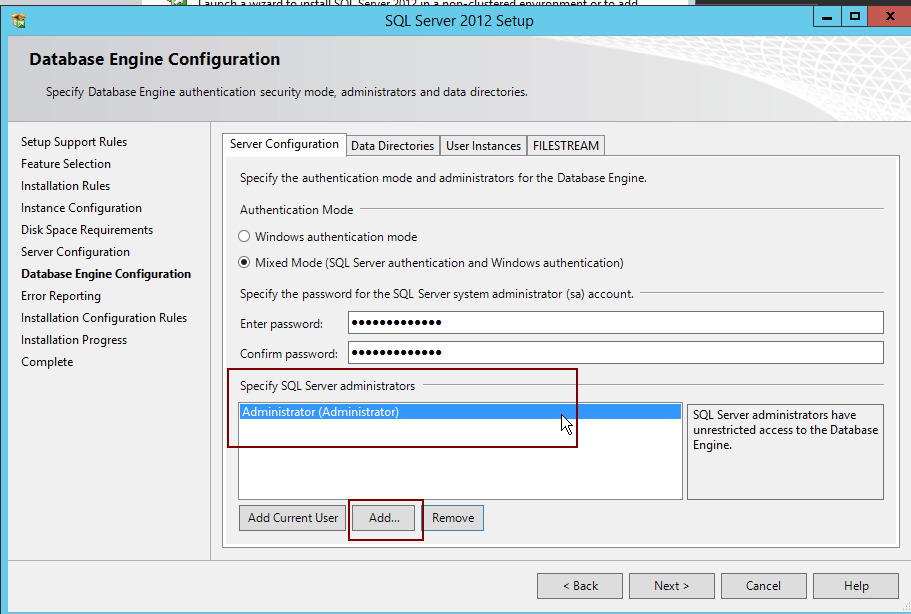
Task: Click the SQL Server Setup title bar icon
Action: tap(18, 20)
